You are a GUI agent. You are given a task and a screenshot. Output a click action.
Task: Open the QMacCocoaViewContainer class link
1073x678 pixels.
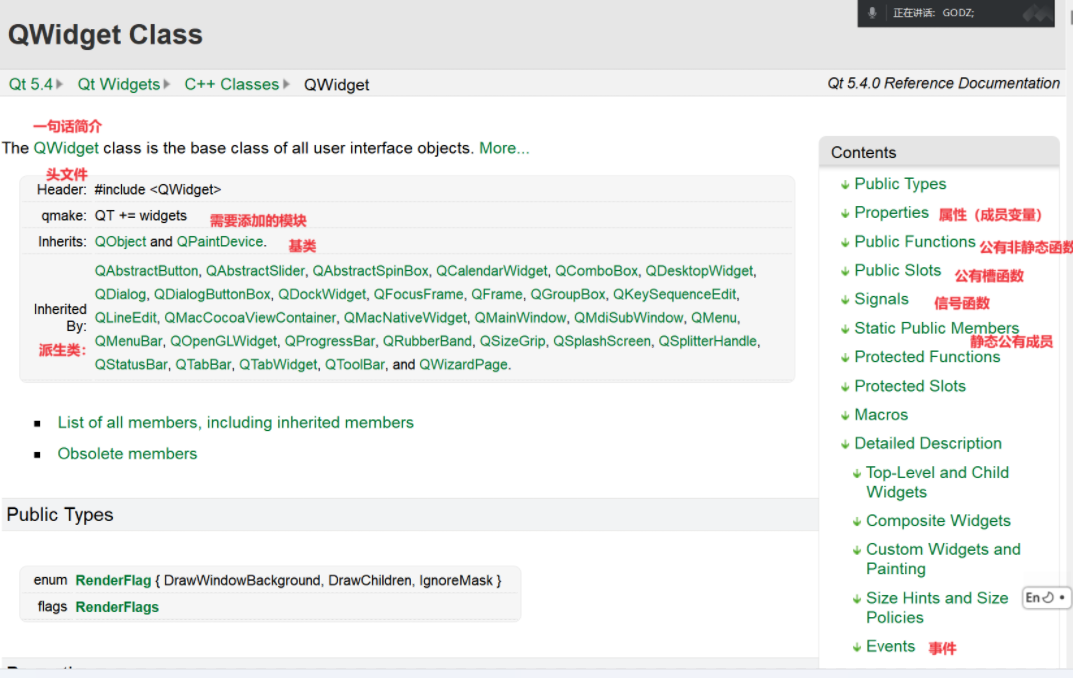pyautogui.click(x=250, y=317)
